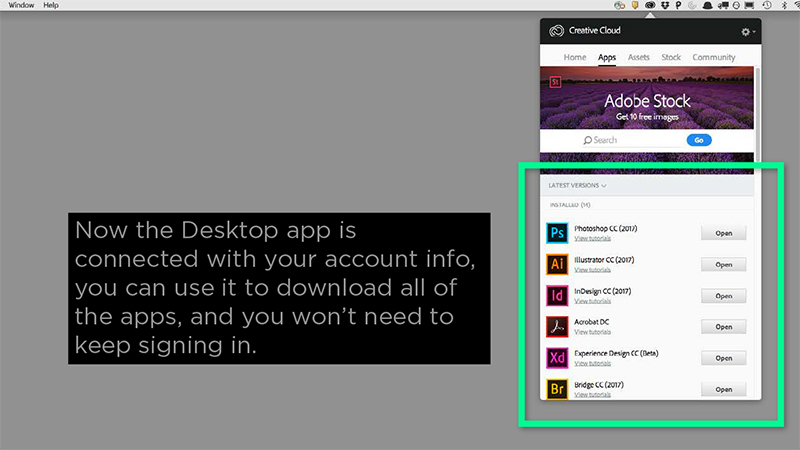800x450 pixels.
Task: Expand the Latest Versions dropdown
Action: pos(577,185)
